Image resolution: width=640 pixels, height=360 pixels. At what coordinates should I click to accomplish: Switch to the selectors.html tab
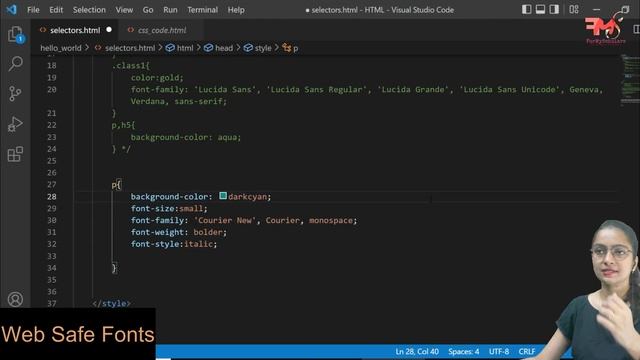click(75, 30)
